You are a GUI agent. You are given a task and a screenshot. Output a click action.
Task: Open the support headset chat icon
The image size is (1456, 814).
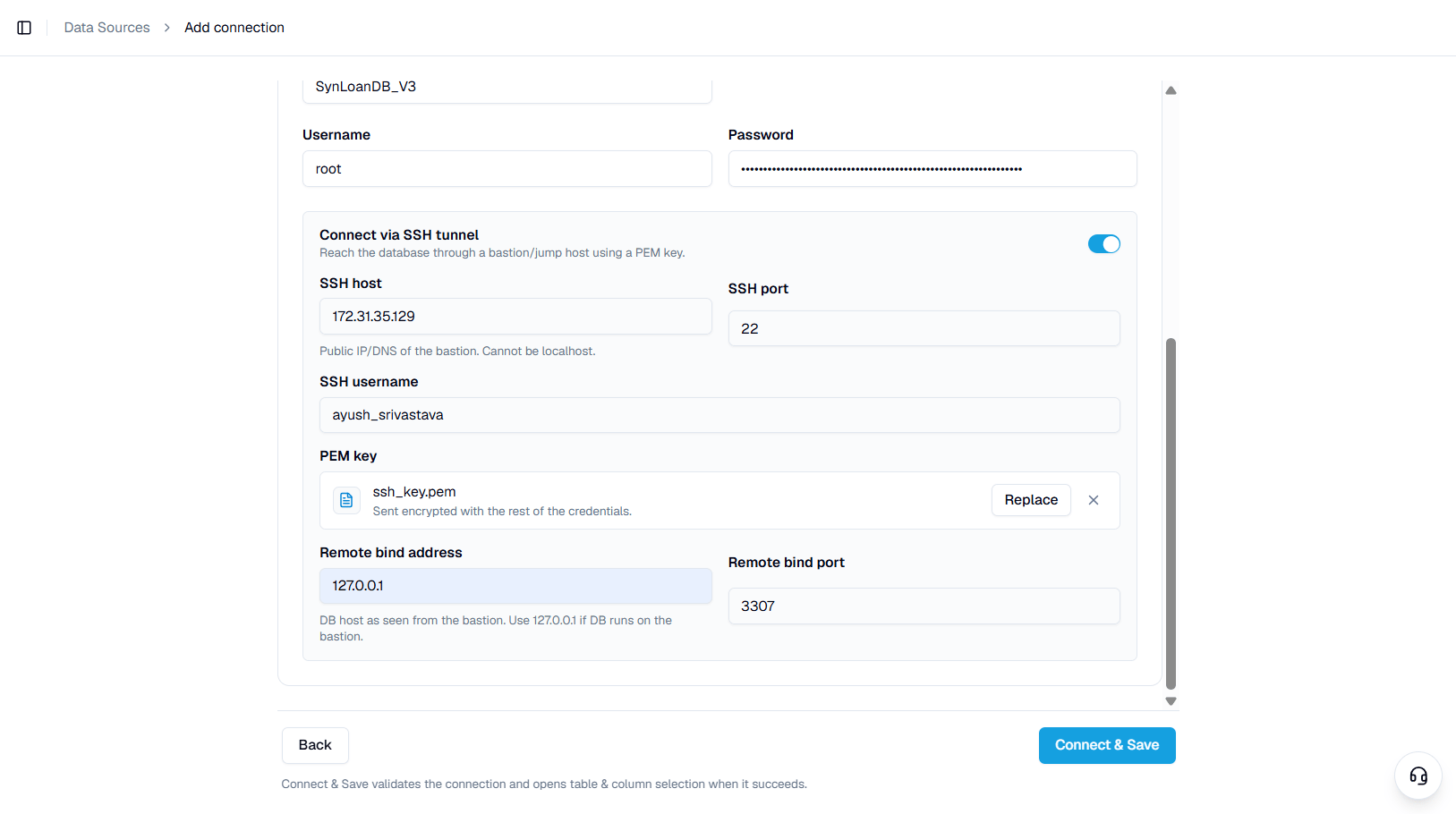pos(1418,776)
